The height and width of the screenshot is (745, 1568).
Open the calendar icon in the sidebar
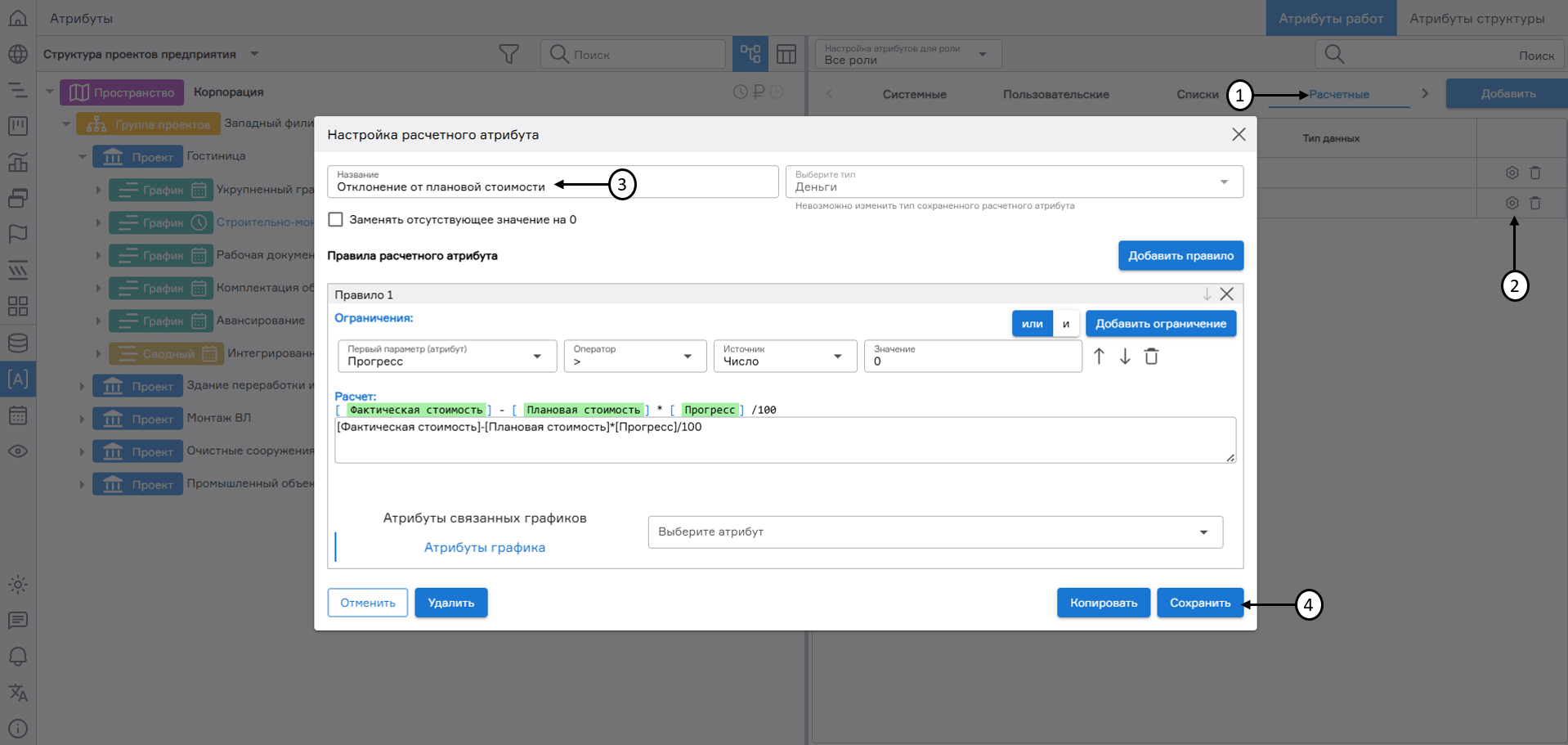tap(18, 415)
